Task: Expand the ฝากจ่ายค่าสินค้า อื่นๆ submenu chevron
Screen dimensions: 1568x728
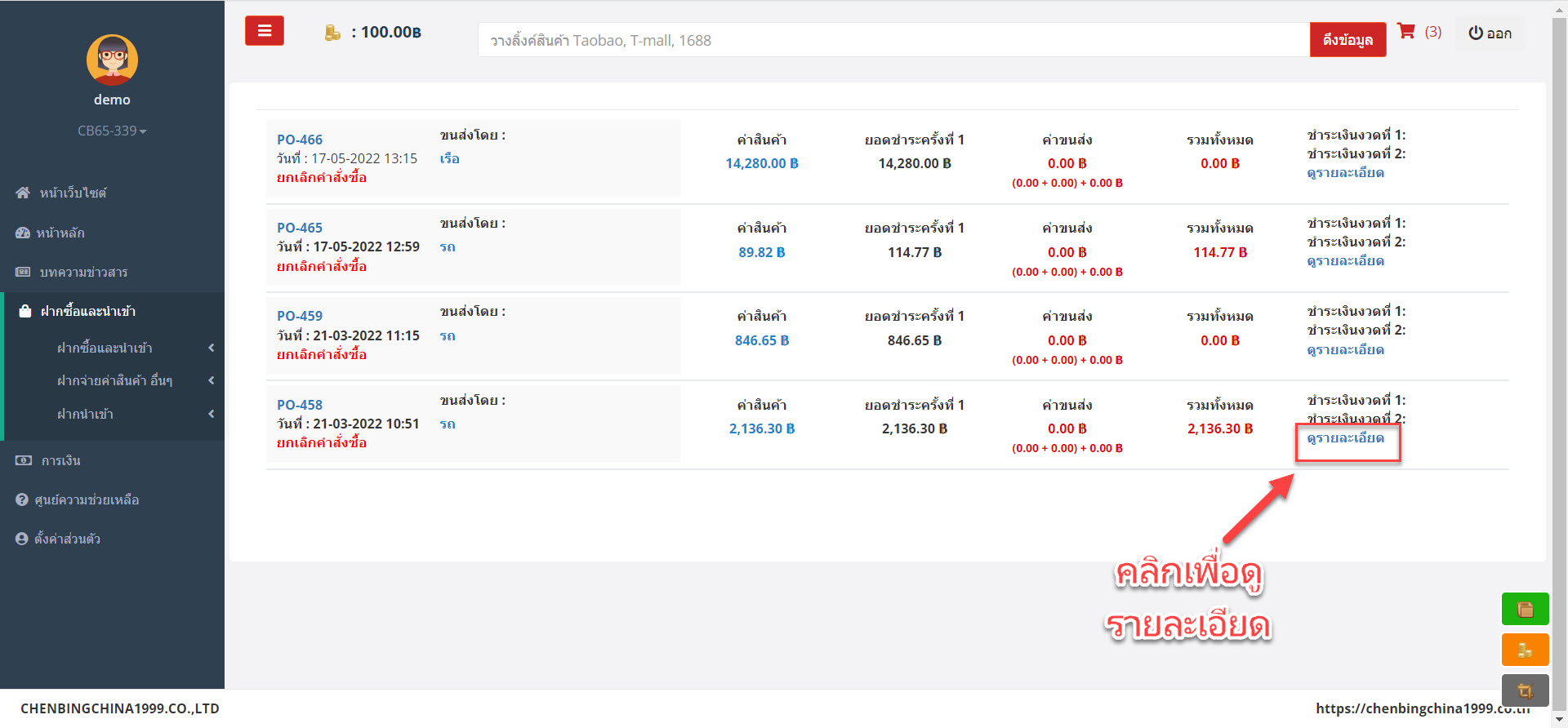Action: tap(212, 380)
